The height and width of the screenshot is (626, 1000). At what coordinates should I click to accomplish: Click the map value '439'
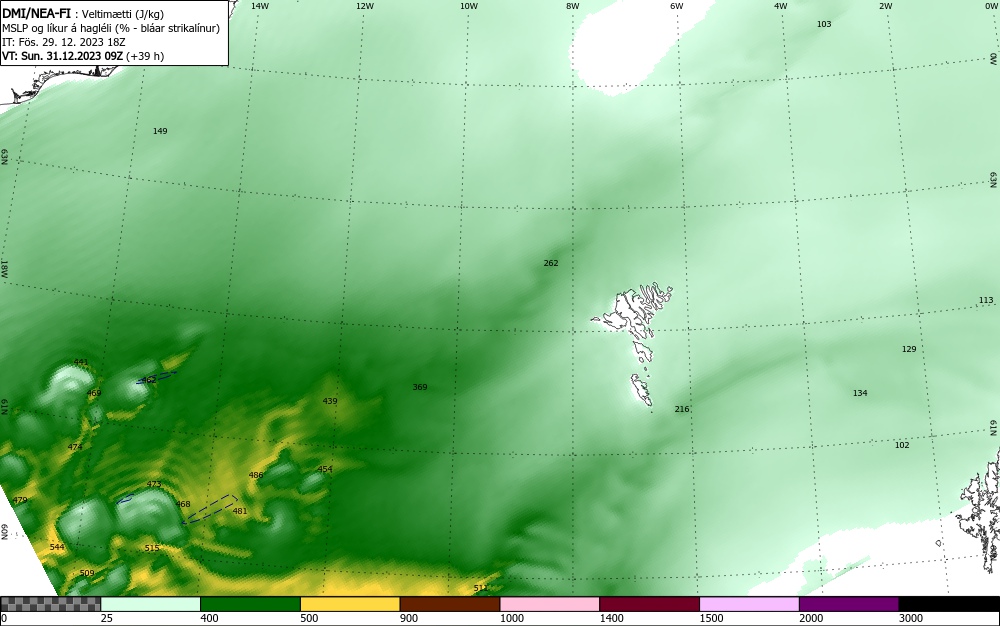(x=330, y=402)
